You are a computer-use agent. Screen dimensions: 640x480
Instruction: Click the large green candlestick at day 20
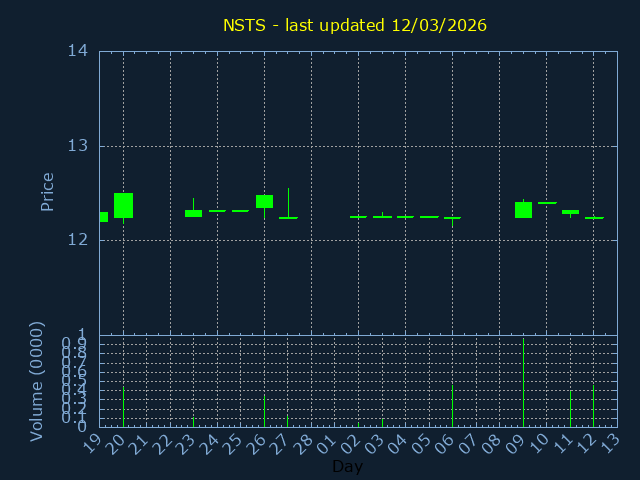(123, 205)
